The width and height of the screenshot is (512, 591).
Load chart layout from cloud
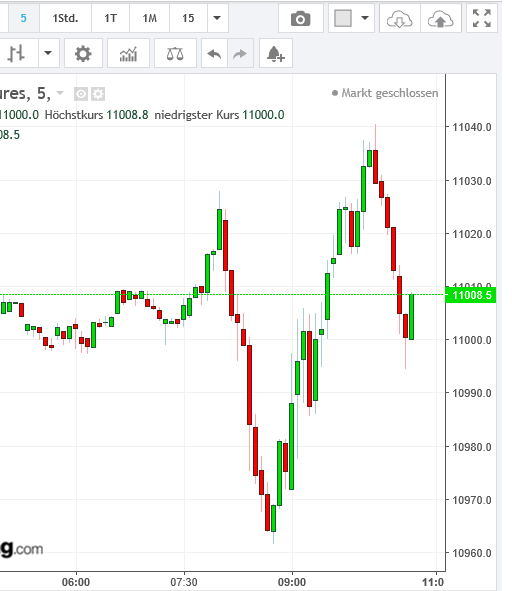399,18
